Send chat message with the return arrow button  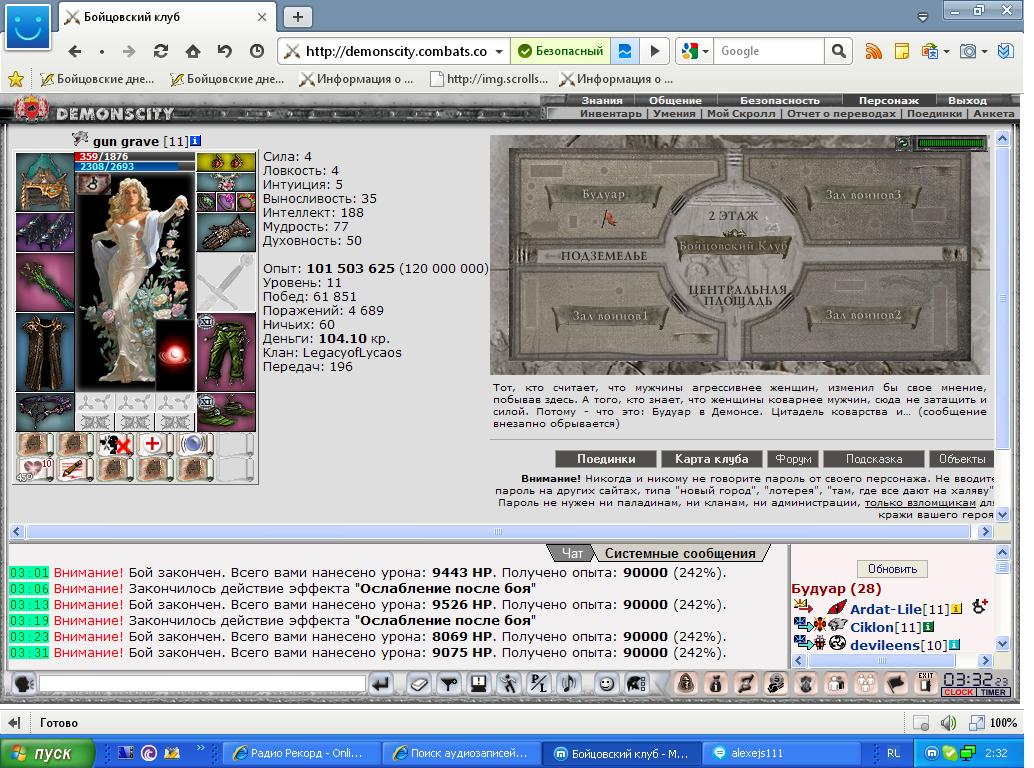tap(380, 684)
